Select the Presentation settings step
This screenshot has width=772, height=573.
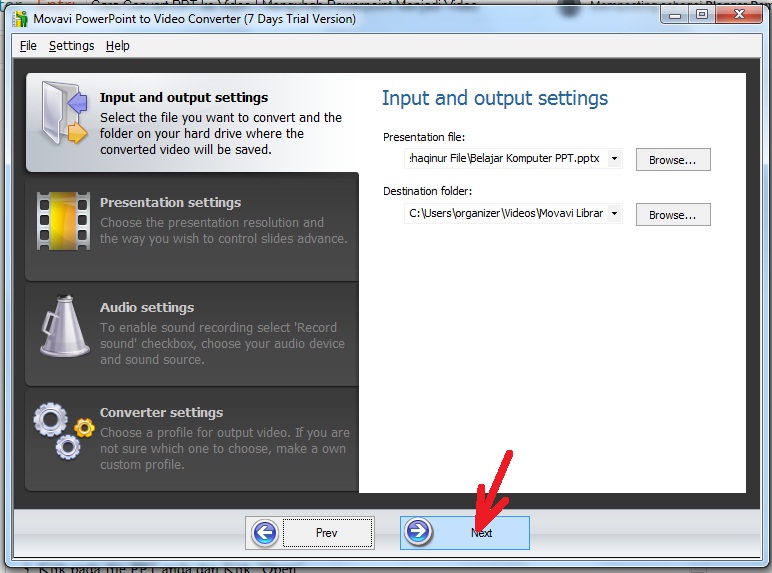pos(192,227)
